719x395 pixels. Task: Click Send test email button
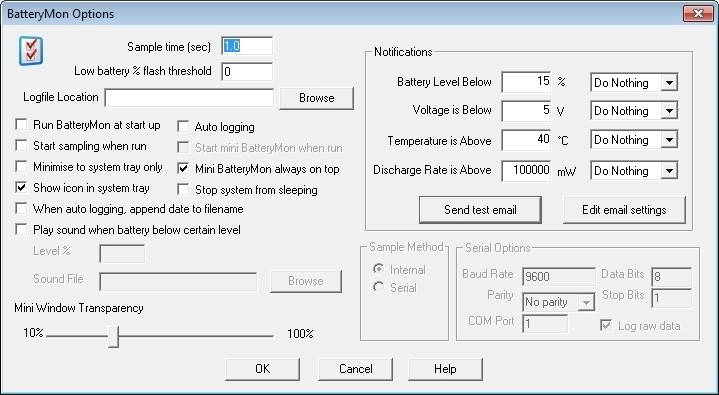click(480, 210)
